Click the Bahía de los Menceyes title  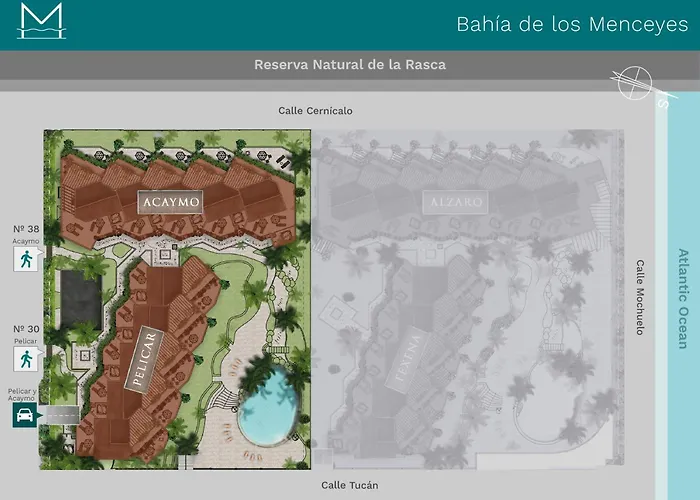pos(572,24)
